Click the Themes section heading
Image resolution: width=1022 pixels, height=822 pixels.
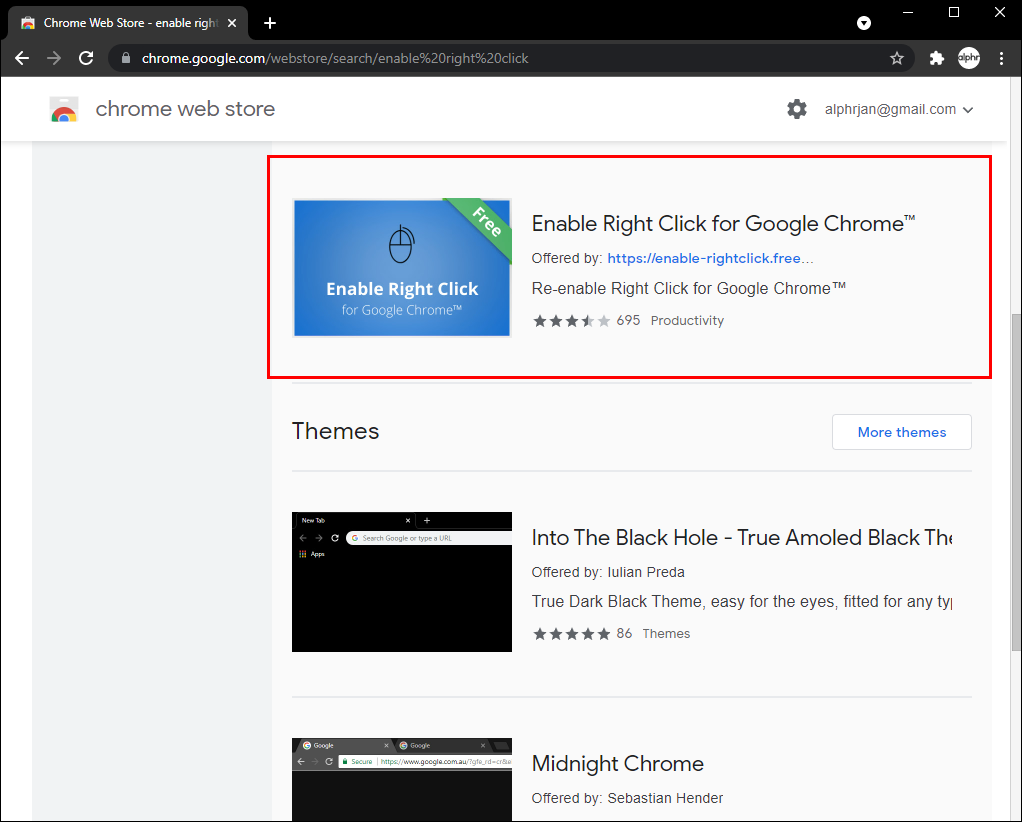pos(336,431)
